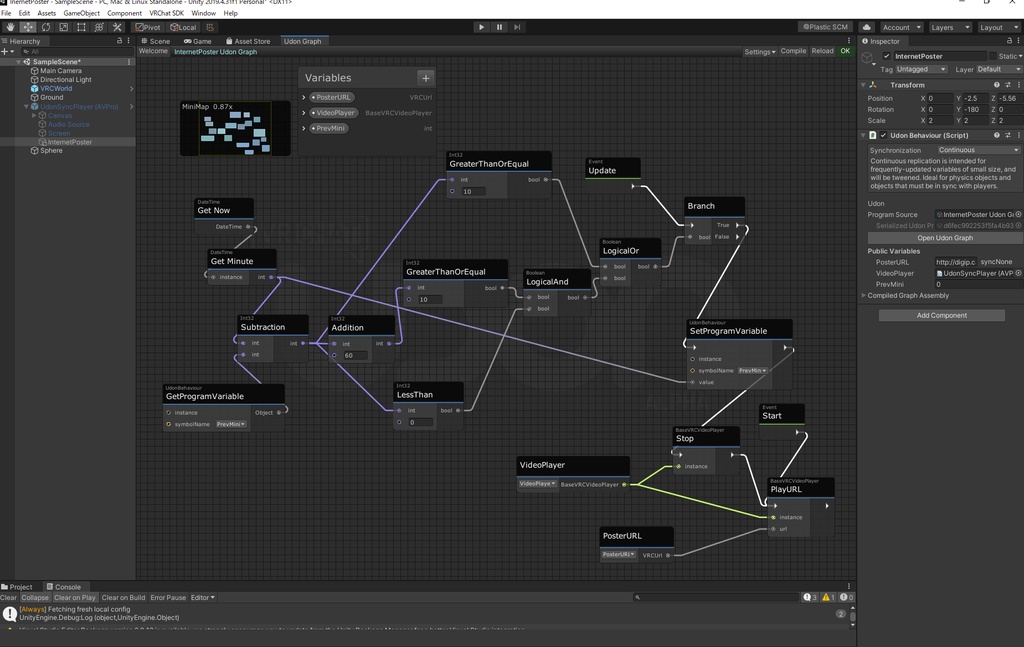This screenshot has width=1024, height=647.
Task: Uncheck the InternetPoster active checkbox
Action: tap(887, 56)
